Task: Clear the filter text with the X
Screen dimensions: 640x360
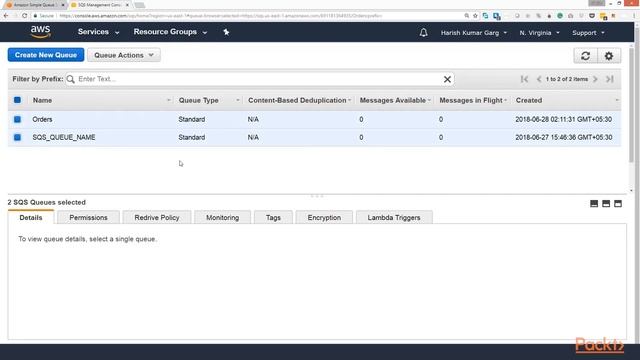Action: click(447, 79)
